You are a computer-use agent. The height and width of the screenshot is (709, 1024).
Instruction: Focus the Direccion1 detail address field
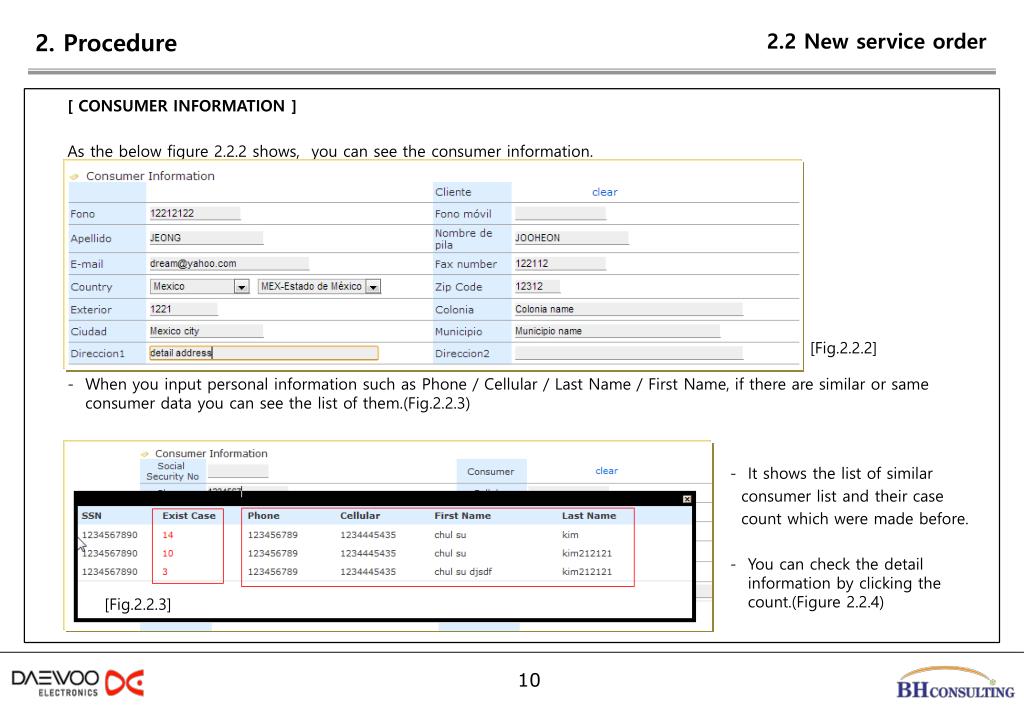(263, 353)
